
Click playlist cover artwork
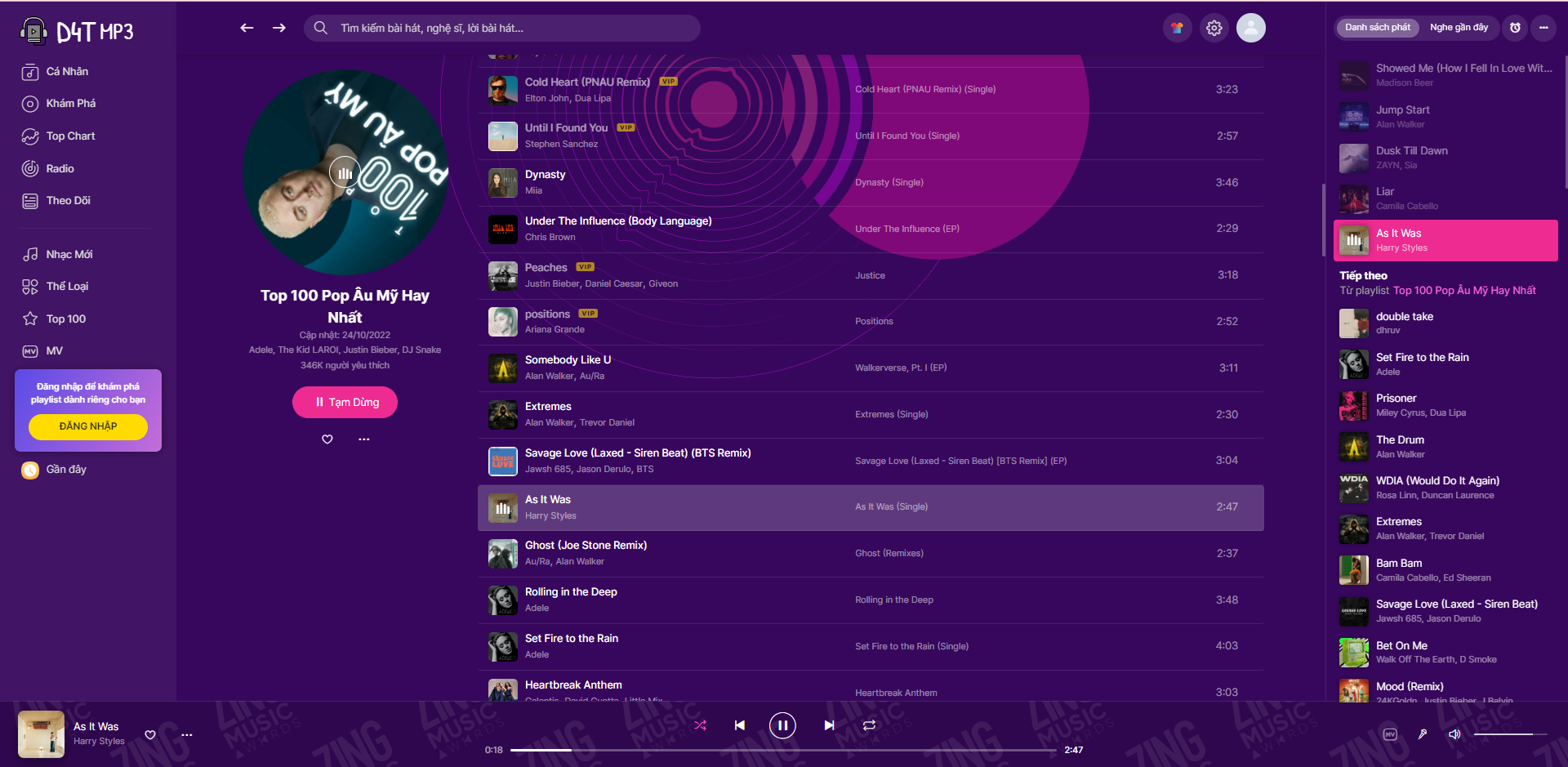click(x=345, y=172)
